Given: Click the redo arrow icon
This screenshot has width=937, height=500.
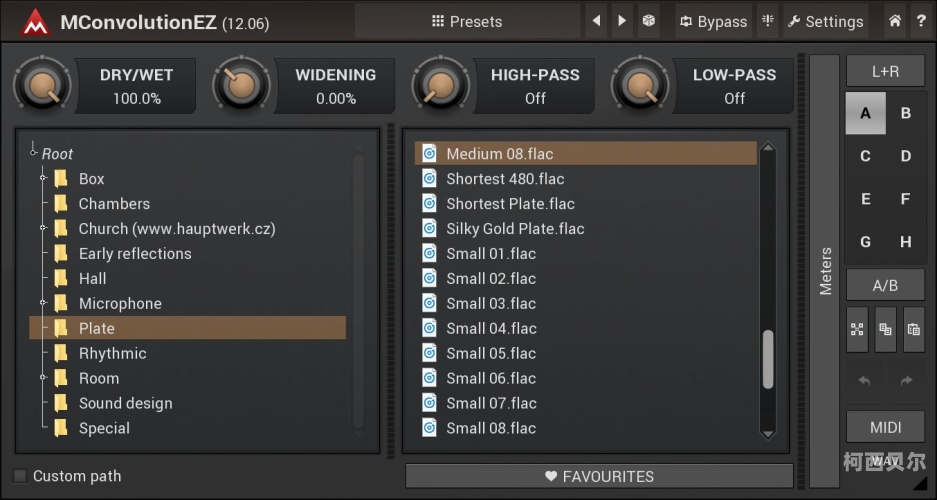Looking at the screenshot, I should (906, 381).
